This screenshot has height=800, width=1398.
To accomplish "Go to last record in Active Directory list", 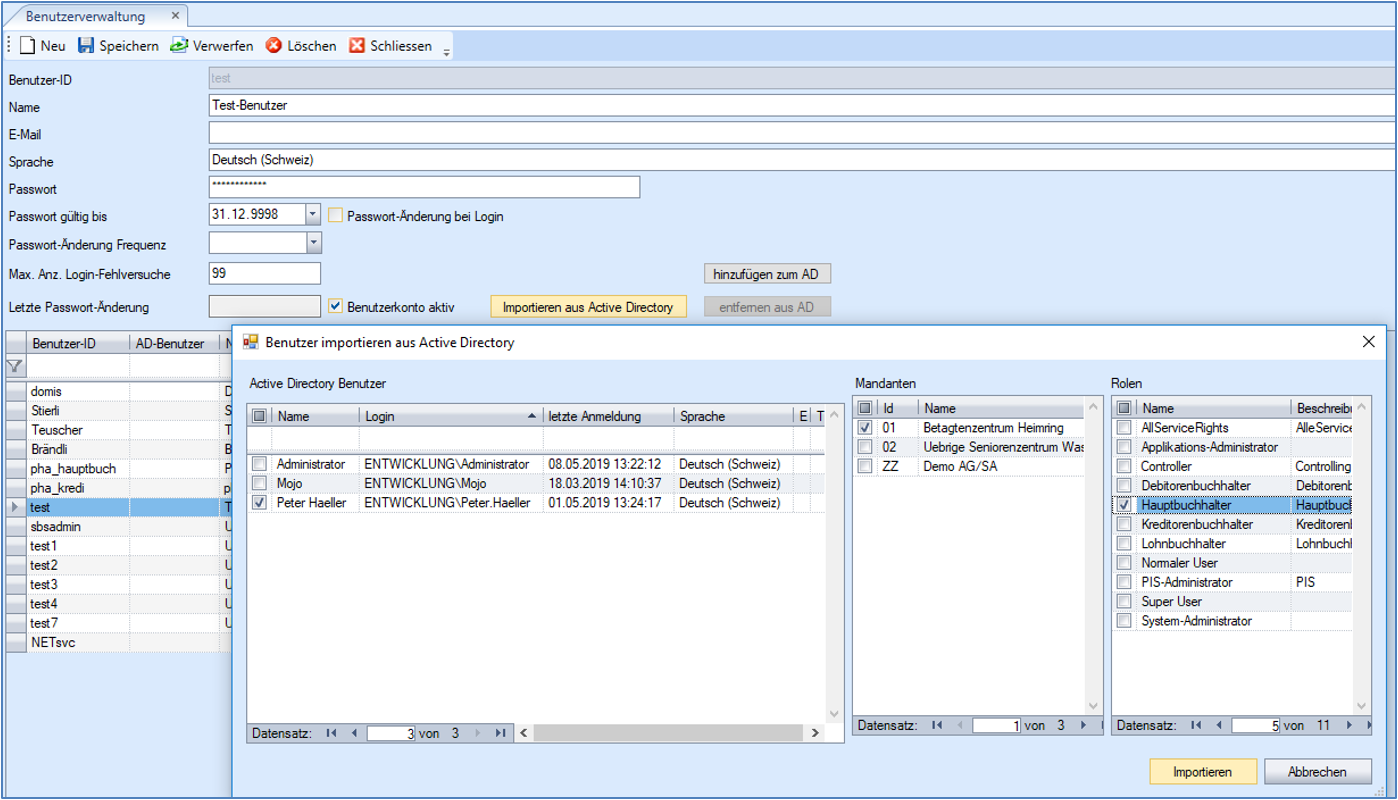I will [x=500, y=733].
